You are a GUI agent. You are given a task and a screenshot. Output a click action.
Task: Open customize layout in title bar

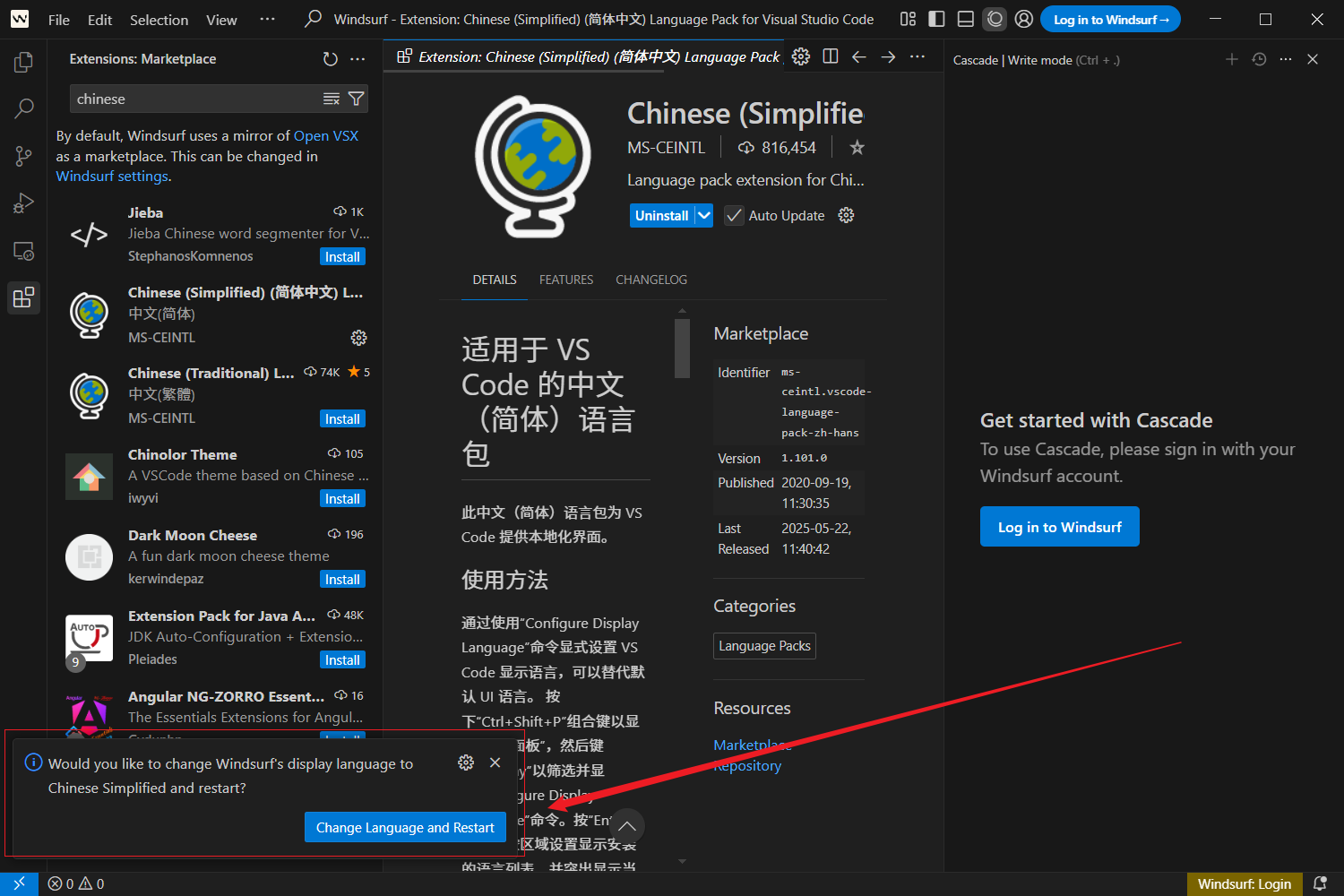908,19
